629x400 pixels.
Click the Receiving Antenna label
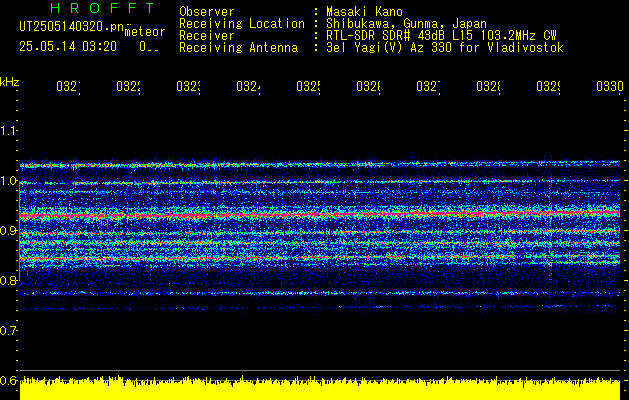coord(239,48)
